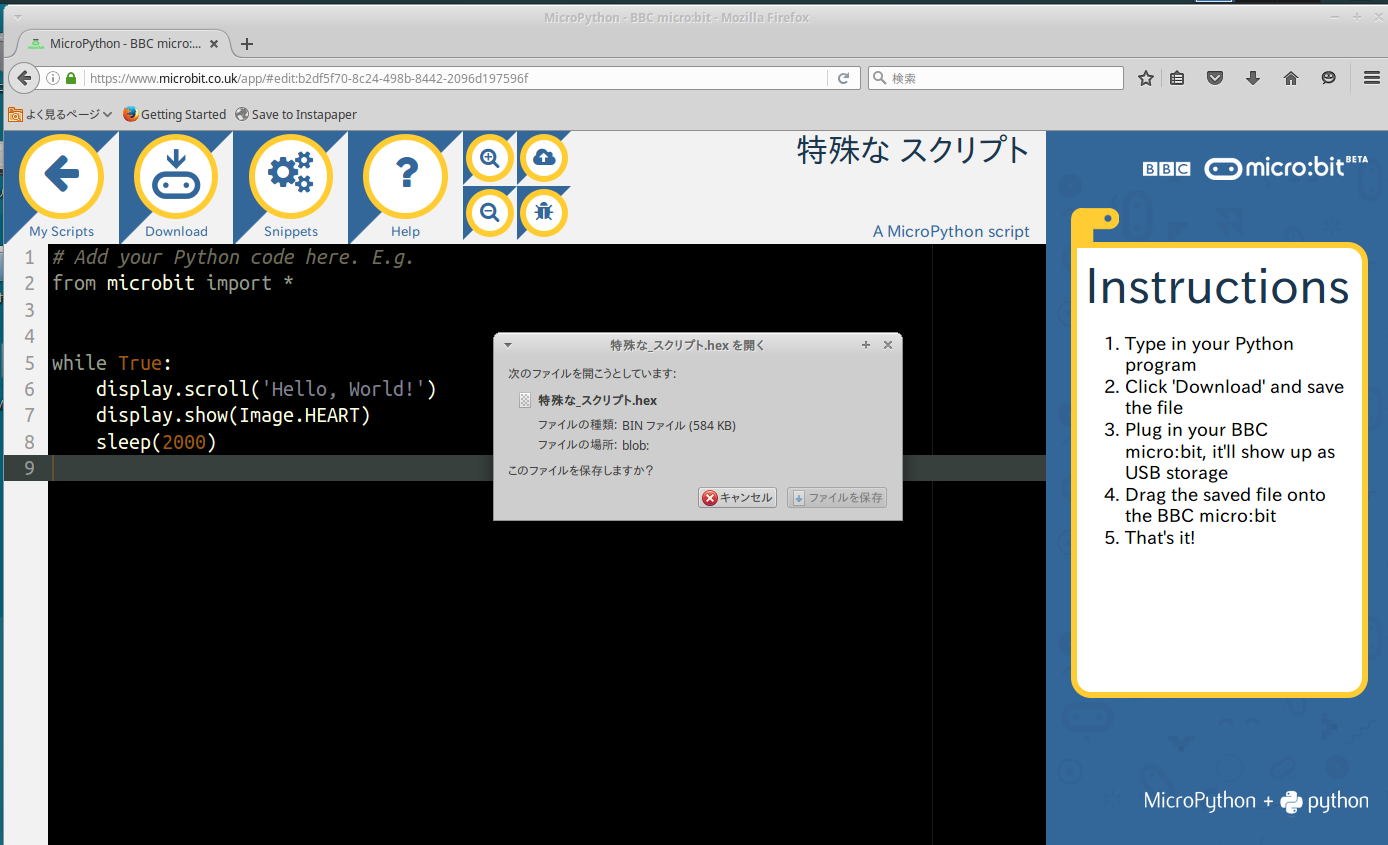Click the Download micro:bit icon
Screen dimensions: 1388x845
pyautogui.click(x=176, y=176)
